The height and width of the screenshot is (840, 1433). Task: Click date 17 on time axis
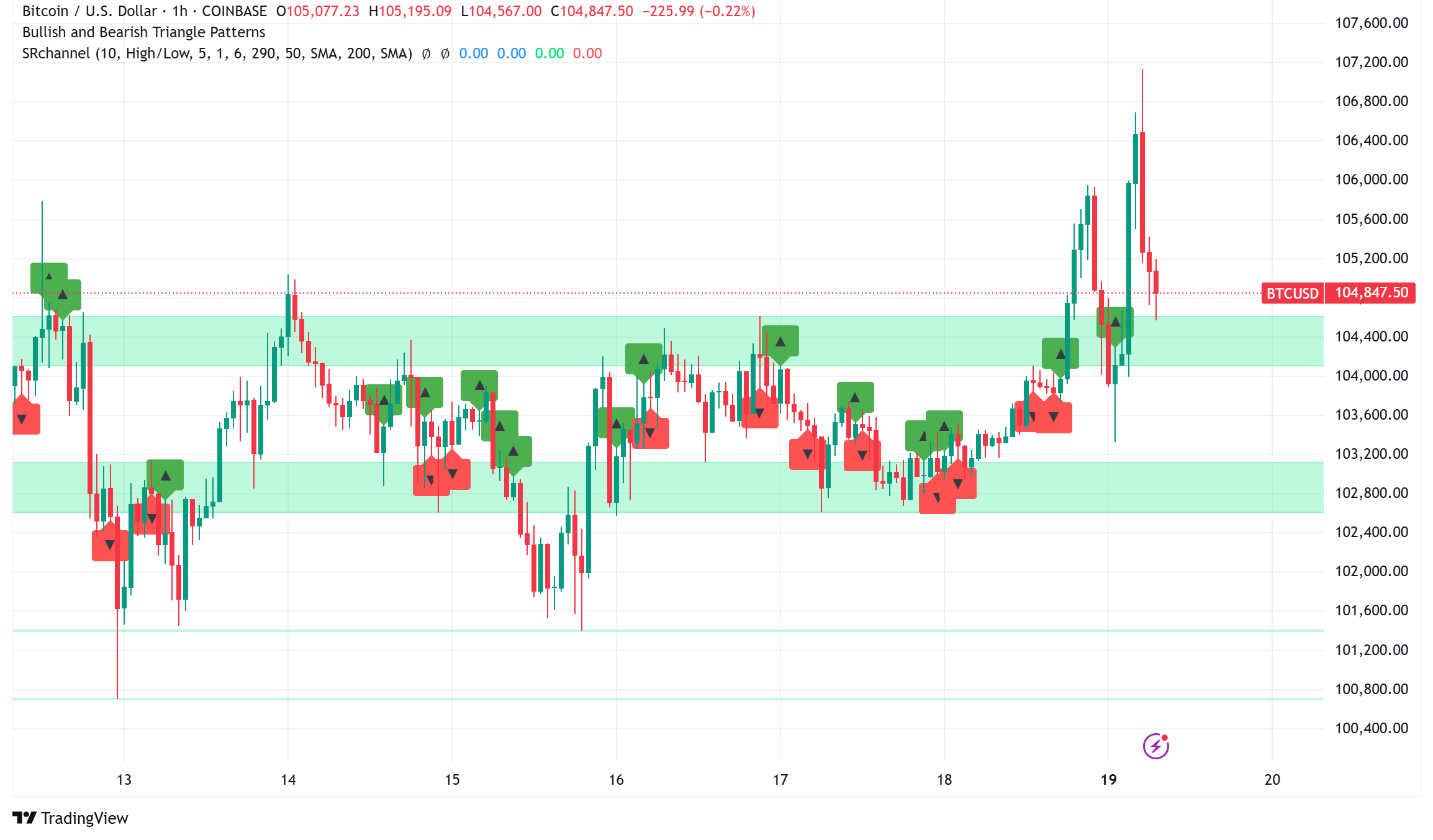780,780
